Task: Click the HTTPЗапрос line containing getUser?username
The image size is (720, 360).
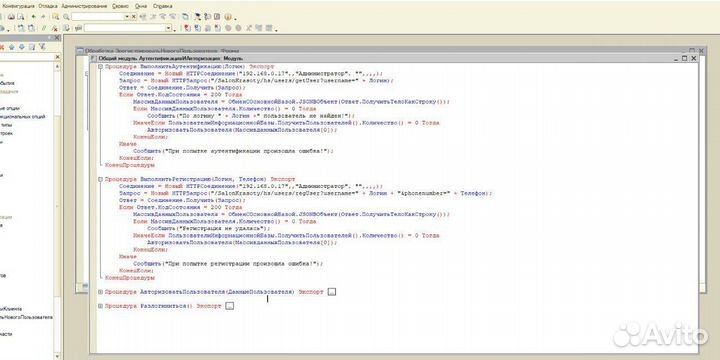Action: point(256,80)
